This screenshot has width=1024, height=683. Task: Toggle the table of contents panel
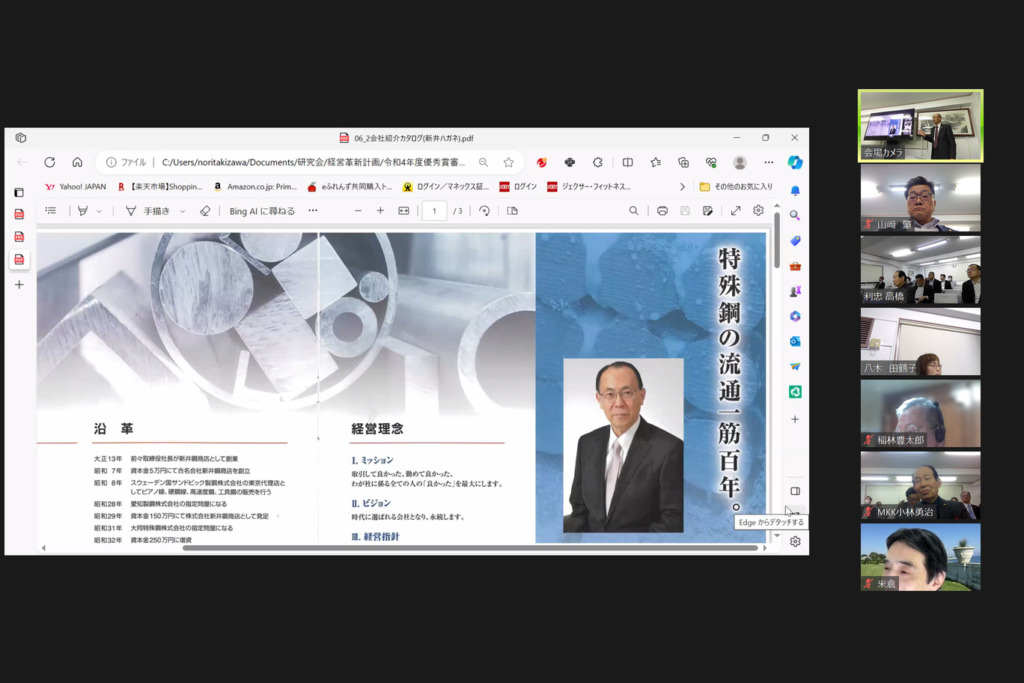point(51,211)
